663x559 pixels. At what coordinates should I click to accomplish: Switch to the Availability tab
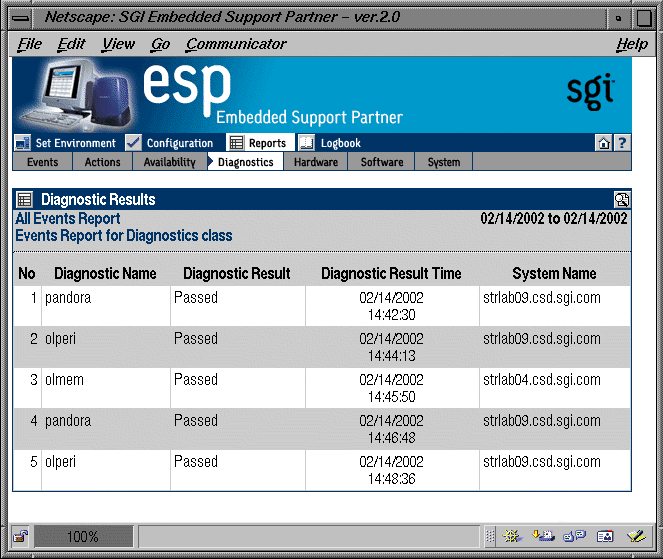pos(170,162)
